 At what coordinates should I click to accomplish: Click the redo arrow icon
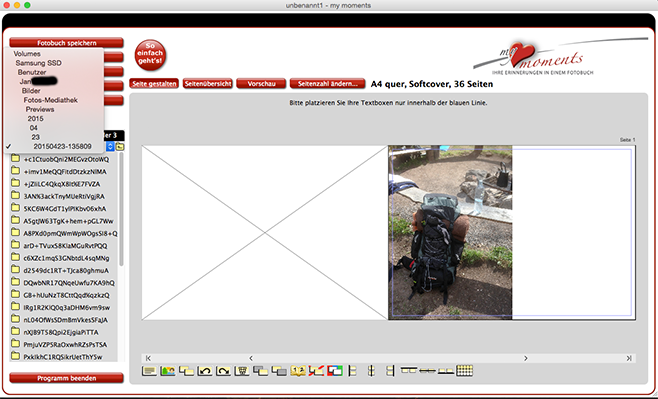pyautogui.click(x=223, y=371)
